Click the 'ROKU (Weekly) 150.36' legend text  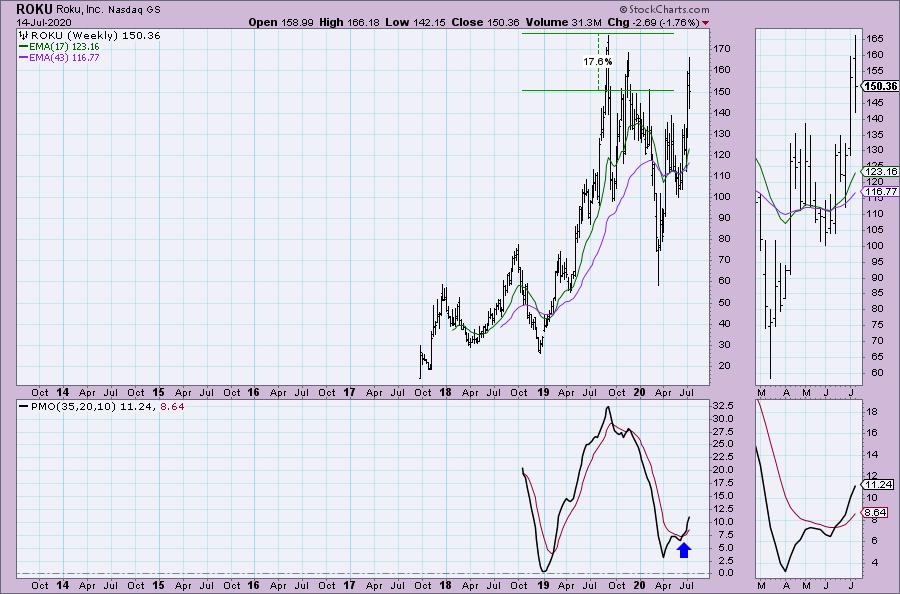96,36
